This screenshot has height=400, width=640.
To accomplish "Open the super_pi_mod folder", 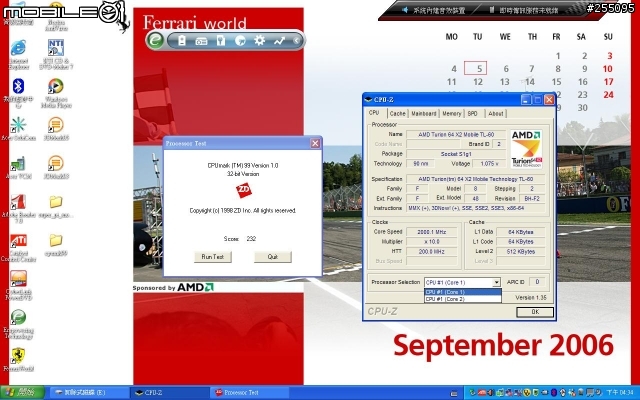I will point(56,207).
